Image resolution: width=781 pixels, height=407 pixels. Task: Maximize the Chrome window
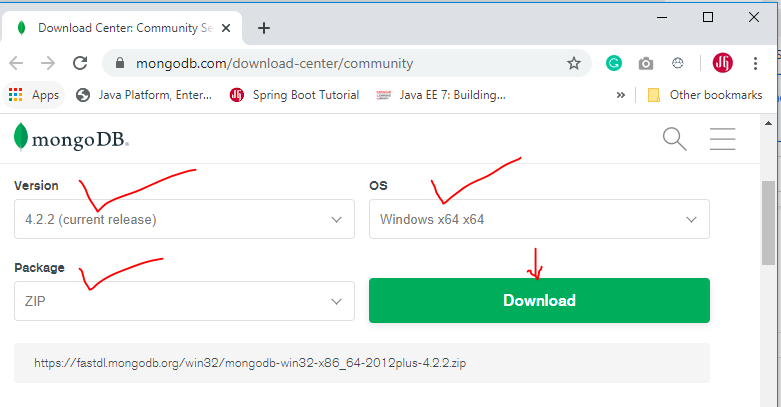point(708,17)
